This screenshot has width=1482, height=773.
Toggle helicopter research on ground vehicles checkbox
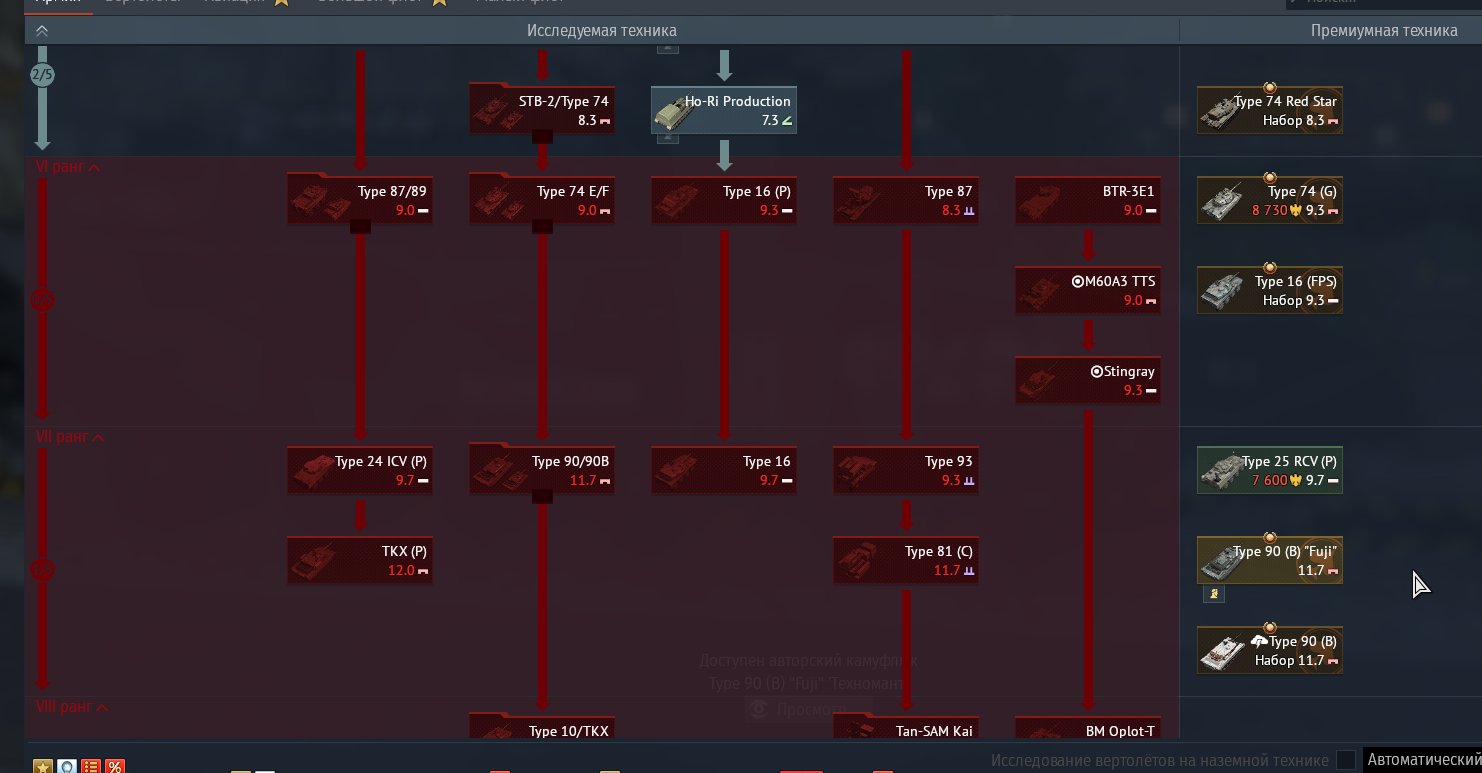[x=1346, y=760]
